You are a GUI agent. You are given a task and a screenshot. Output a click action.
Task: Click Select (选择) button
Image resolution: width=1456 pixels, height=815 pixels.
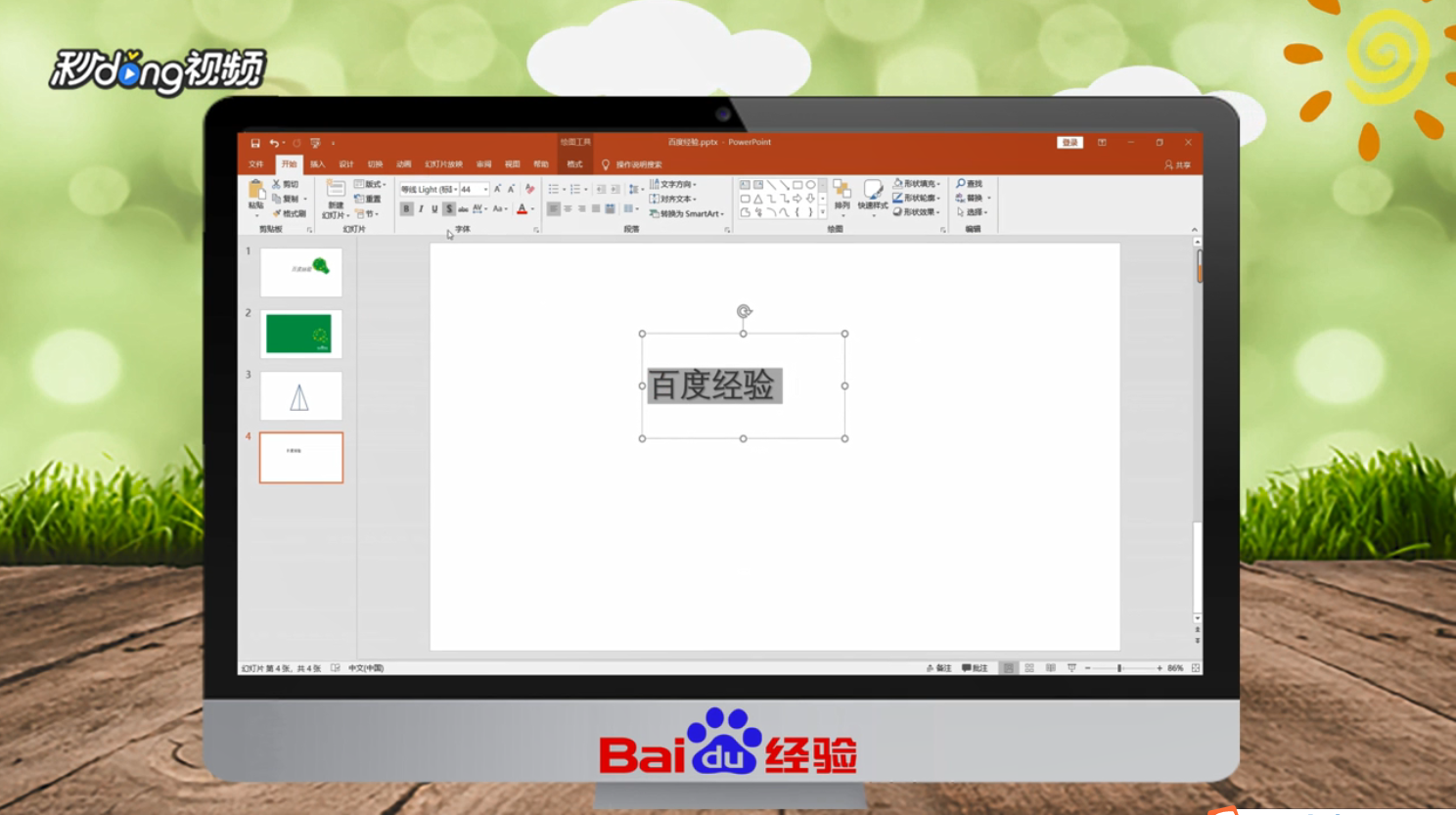(x=972, y=212)
